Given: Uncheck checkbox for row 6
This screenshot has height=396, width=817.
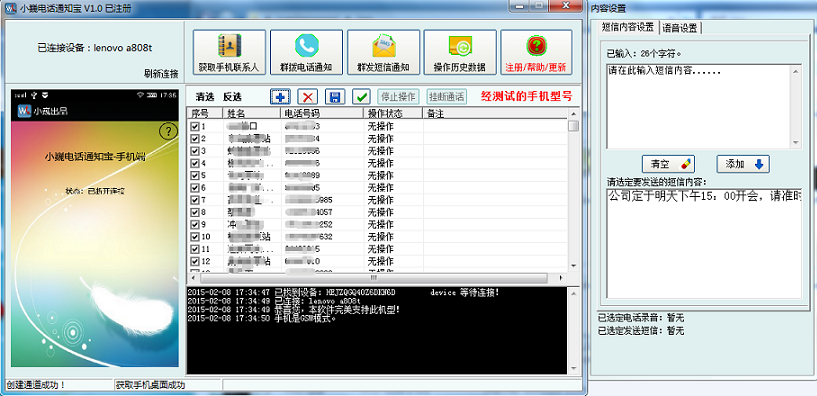Looking at the screenshot, I should [195, 188].
